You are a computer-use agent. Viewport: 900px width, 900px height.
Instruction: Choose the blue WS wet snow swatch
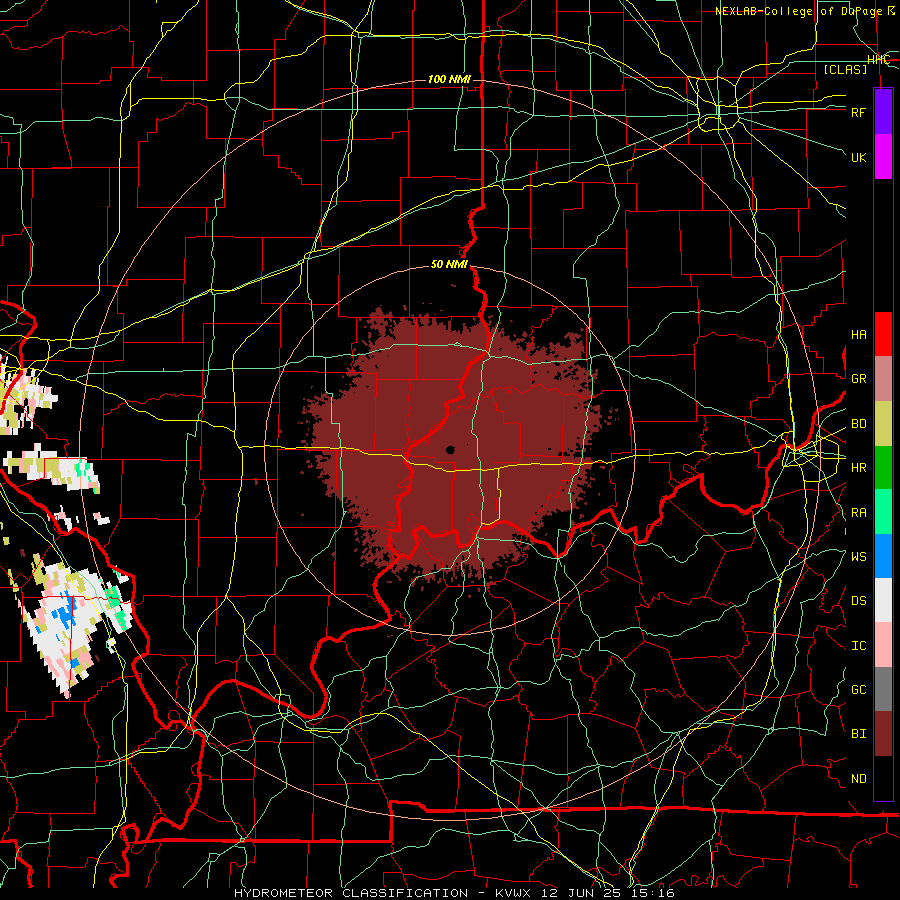(x=883, y=556)
